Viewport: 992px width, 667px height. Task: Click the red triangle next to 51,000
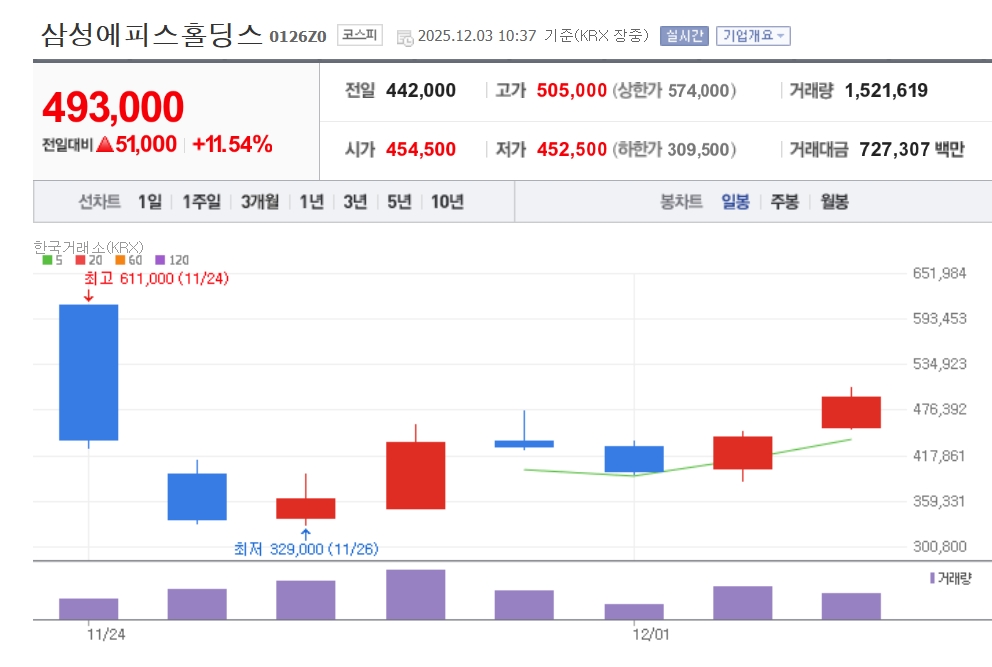click(x=105, y=144)
